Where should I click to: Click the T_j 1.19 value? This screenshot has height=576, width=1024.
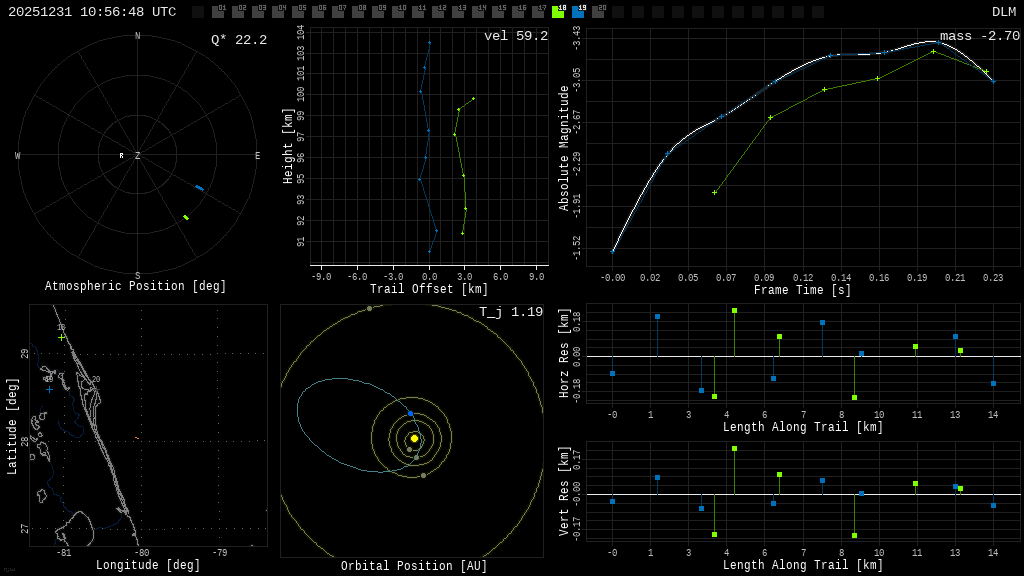pos(511,312)
